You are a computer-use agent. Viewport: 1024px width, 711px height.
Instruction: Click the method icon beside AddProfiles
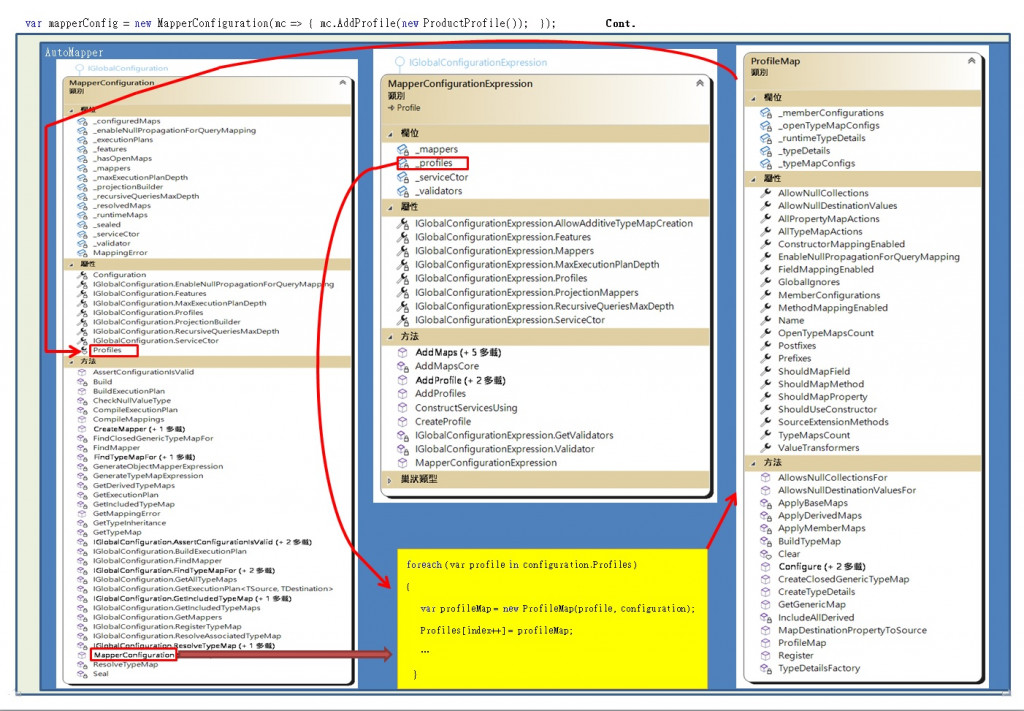click(x=403, y=394)
